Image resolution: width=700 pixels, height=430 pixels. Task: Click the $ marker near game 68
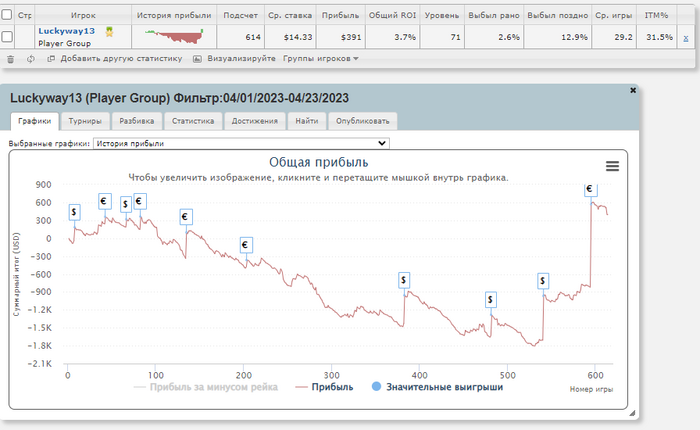click(126, 205)
